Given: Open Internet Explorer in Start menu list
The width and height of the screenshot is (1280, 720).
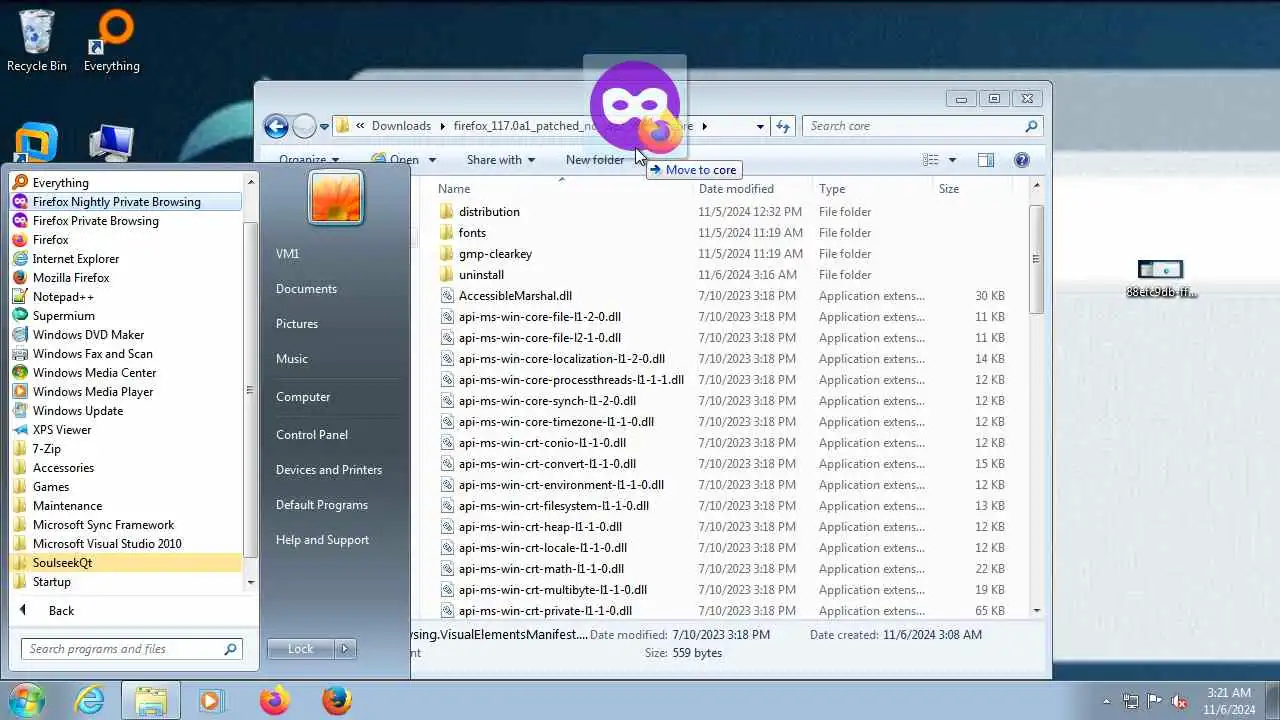Looking at the screenshot, I should pyautogui.click(x=125, y=258).
